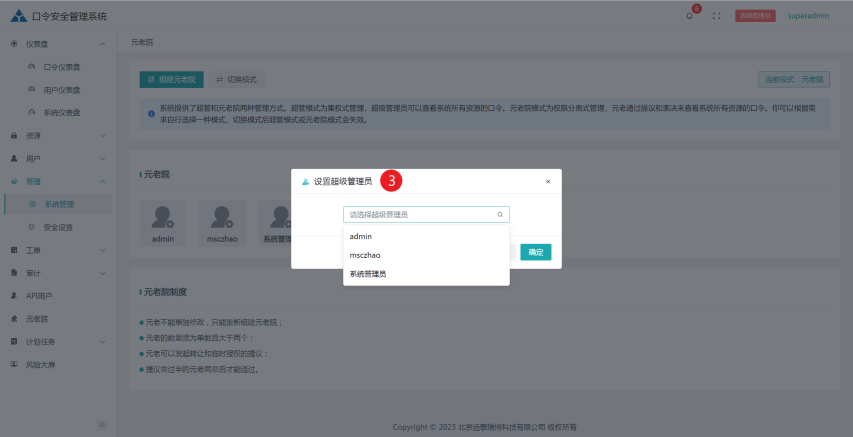Expand the 仪表盘 sidebar menu

click(56, 44)
